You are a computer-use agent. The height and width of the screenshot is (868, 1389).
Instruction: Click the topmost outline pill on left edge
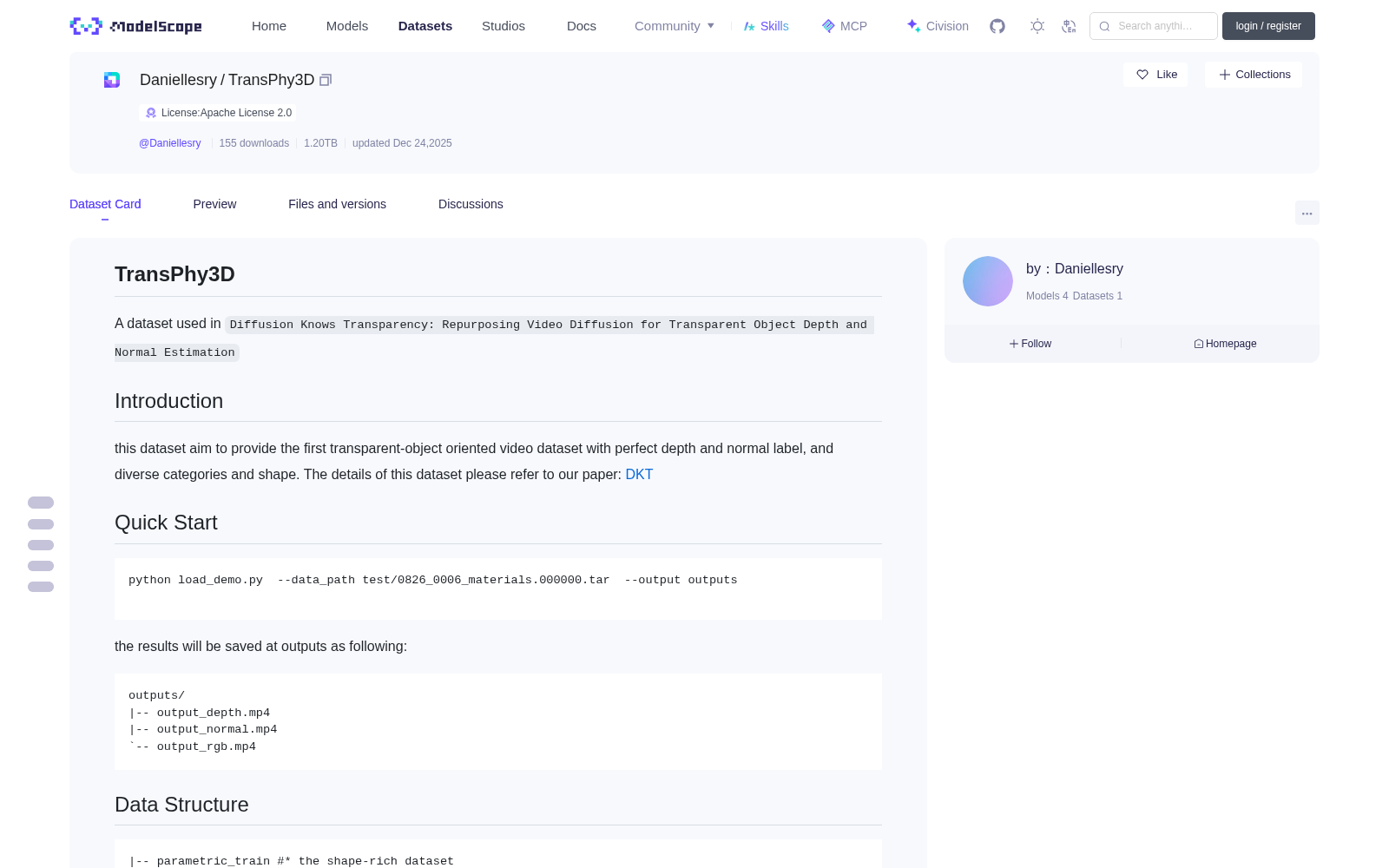click(x=41, y=503)
